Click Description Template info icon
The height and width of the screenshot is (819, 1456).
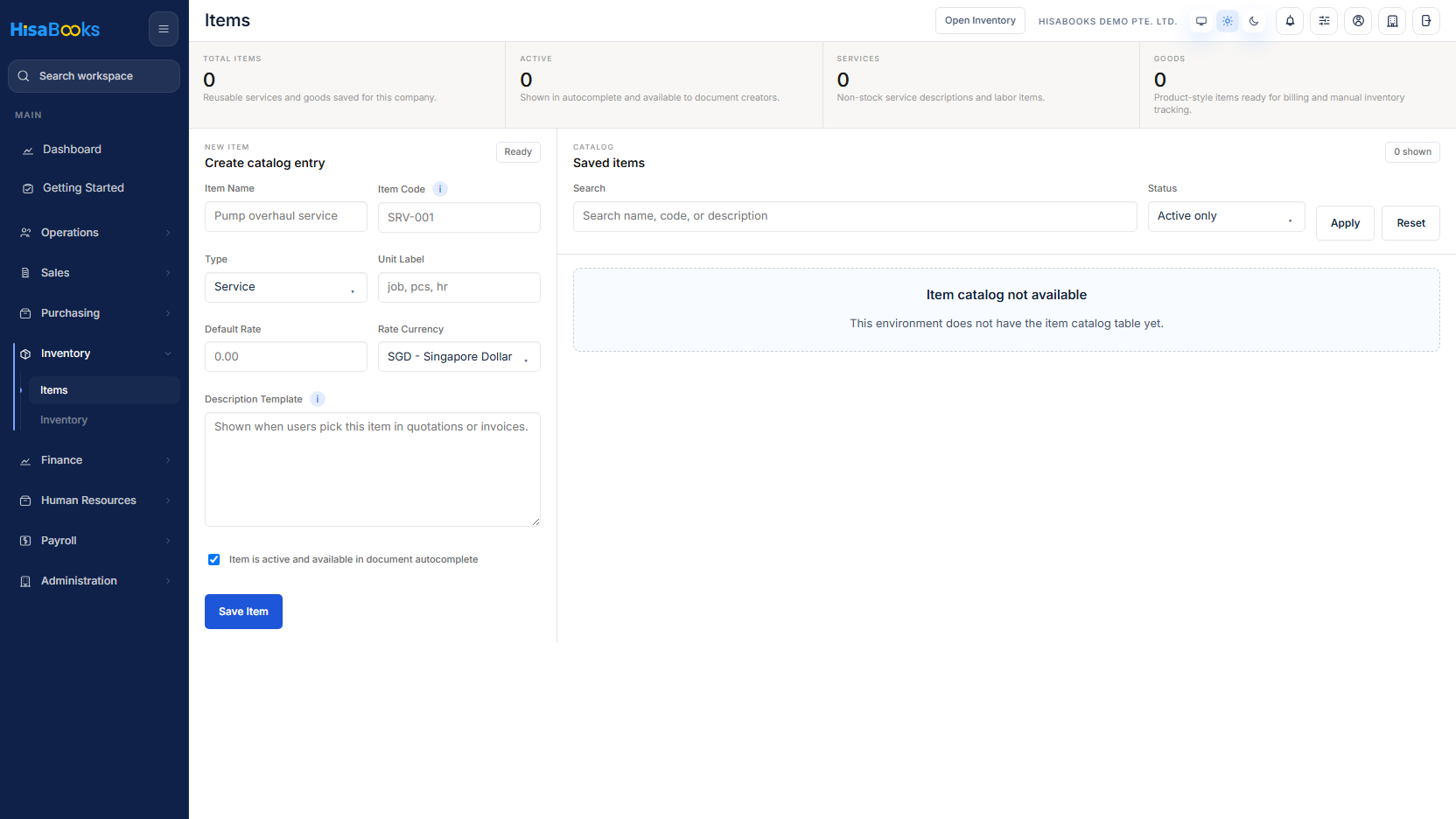tap(318, 399)
